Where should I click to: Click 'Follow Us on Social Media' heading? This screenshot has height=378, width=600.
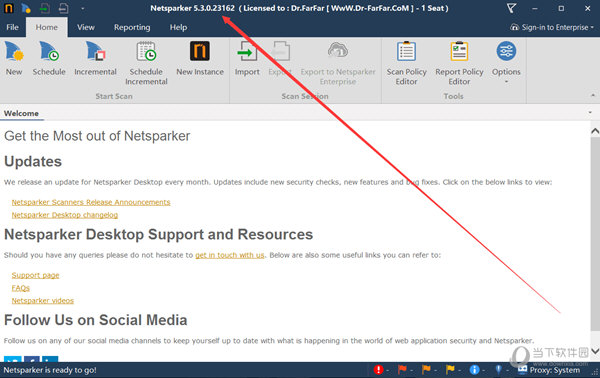96,320
